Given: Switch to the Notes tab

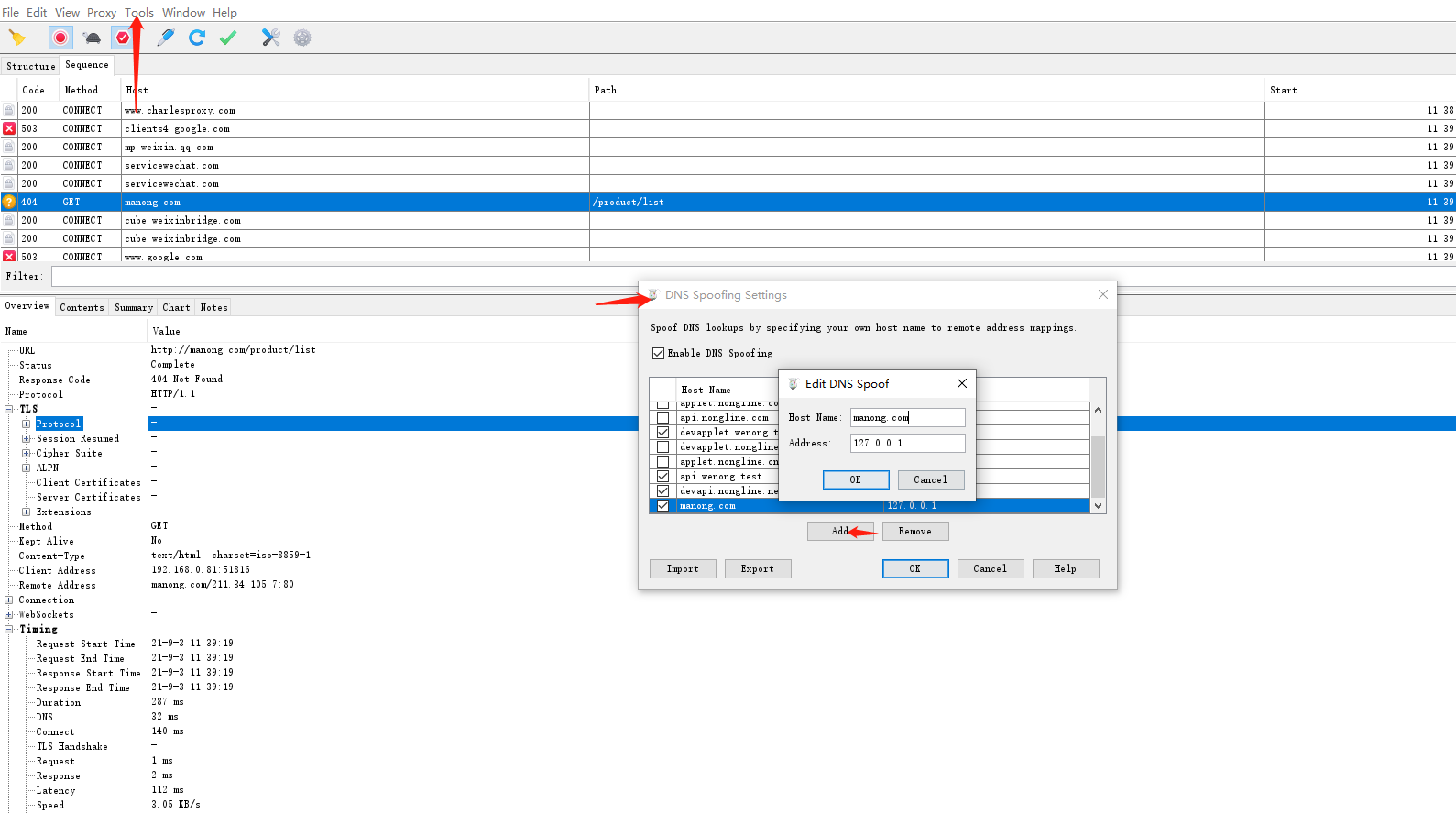Looking at the screenshot, I should (x=213, y=307).
